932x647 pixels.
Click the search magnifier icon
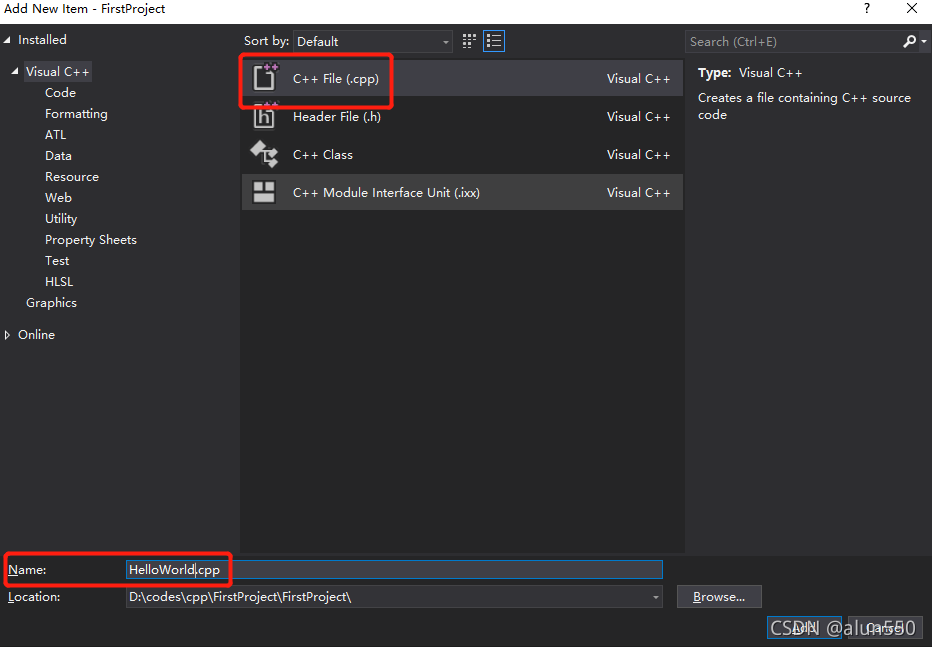click(909, 42)
